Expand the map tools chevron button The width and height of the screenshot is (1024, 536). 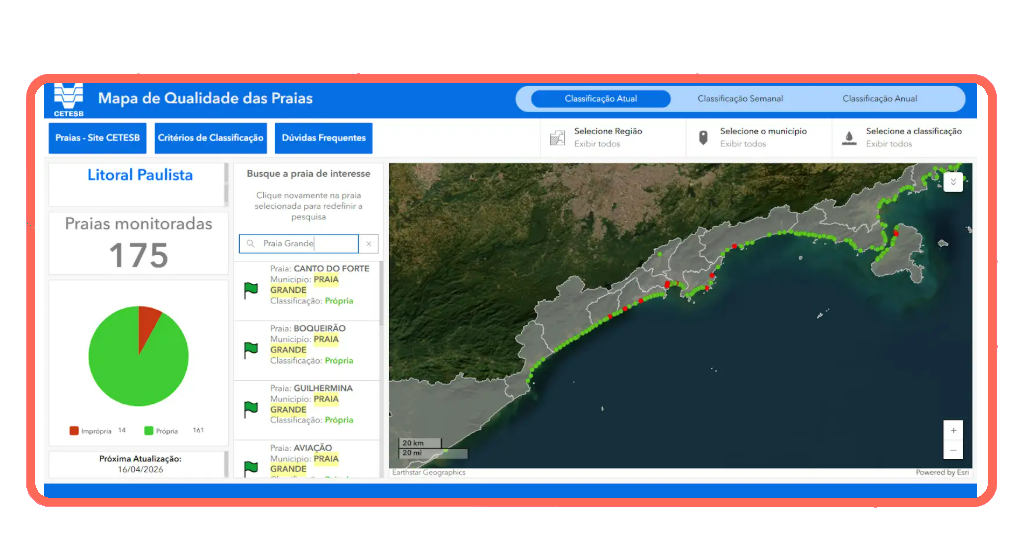(x=953, y=182)
